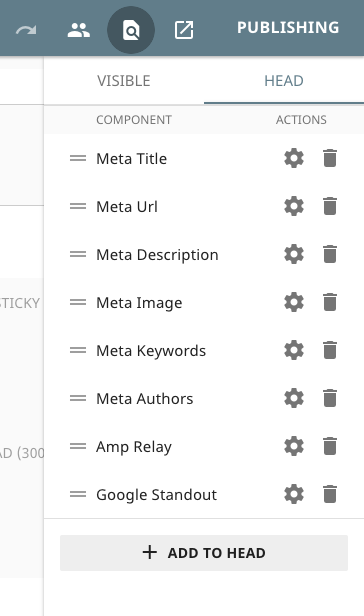Select the Meta Keywords list item
The width and height of the screenshot is (364, 616).
pyautogui.click(x=204, y=350)
